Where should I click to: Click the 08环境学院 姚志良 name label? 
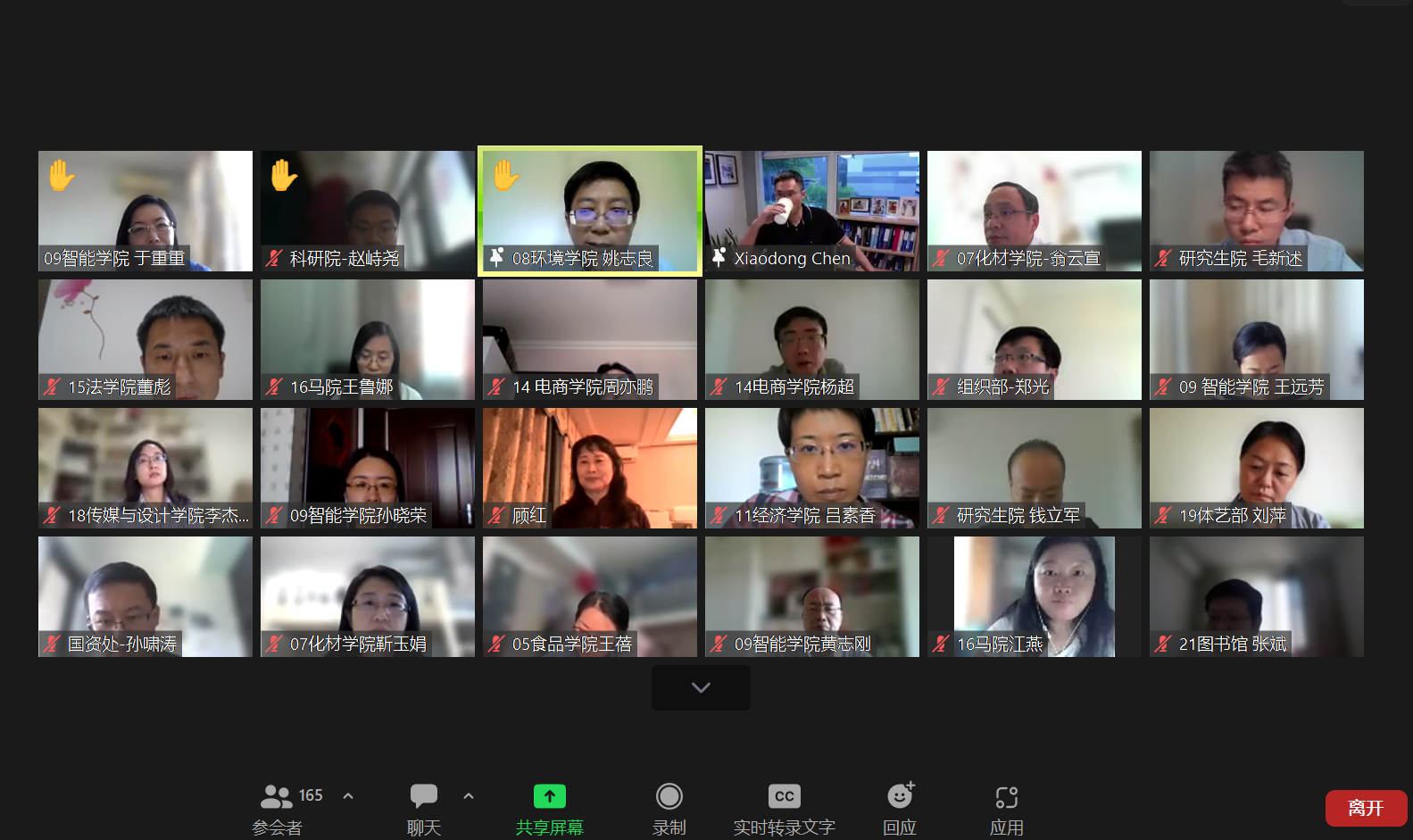point(582,259)
